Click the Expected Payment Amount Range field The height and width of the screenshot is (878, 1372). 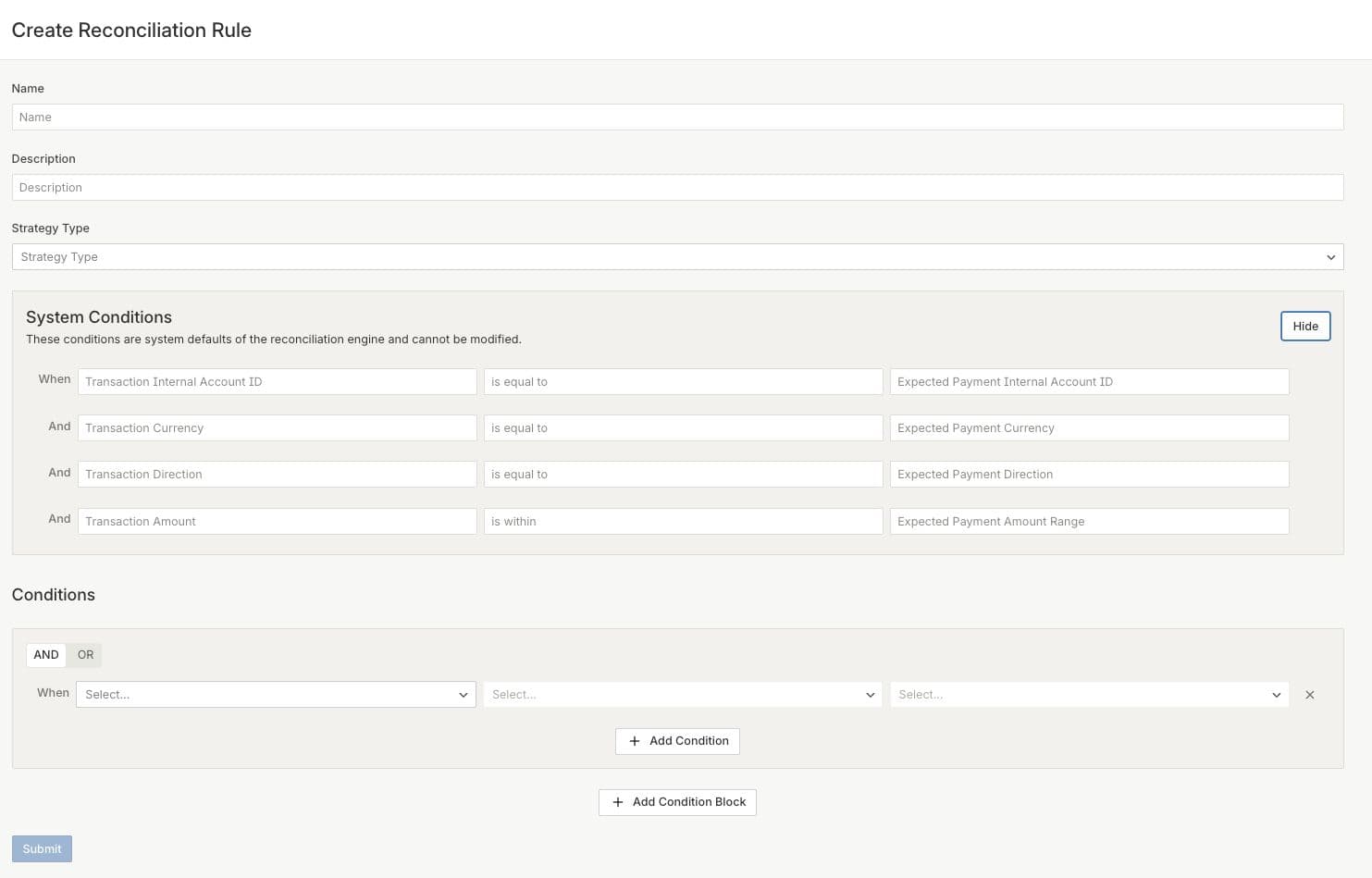pos(1089,522)
